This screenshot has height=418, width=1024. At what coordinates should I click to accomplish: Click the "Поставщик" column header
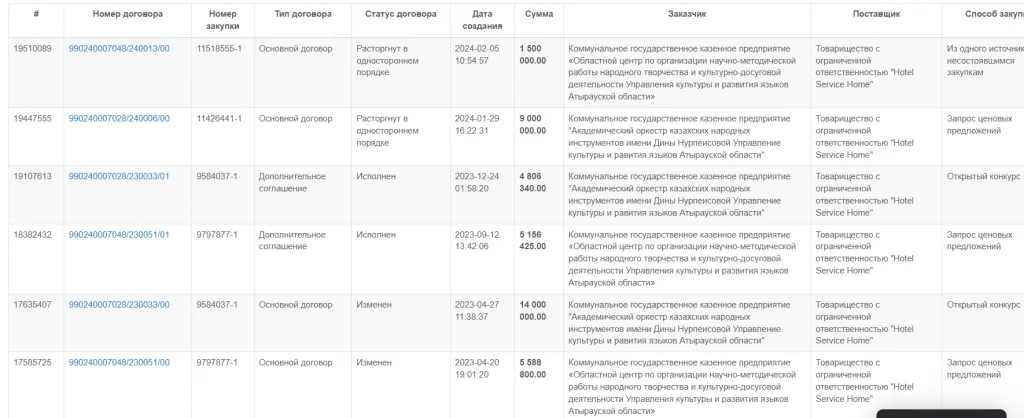876,16
